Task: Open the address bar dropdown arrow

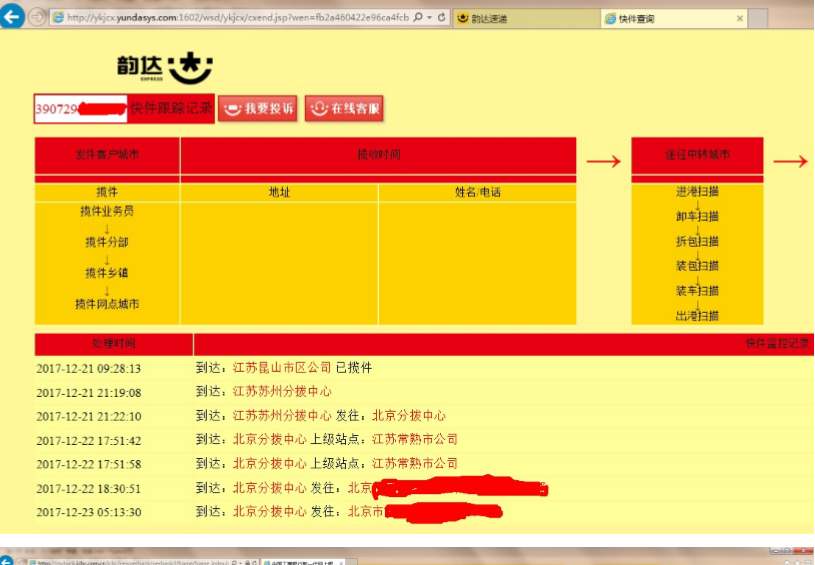Action: [x=430, y=18]
